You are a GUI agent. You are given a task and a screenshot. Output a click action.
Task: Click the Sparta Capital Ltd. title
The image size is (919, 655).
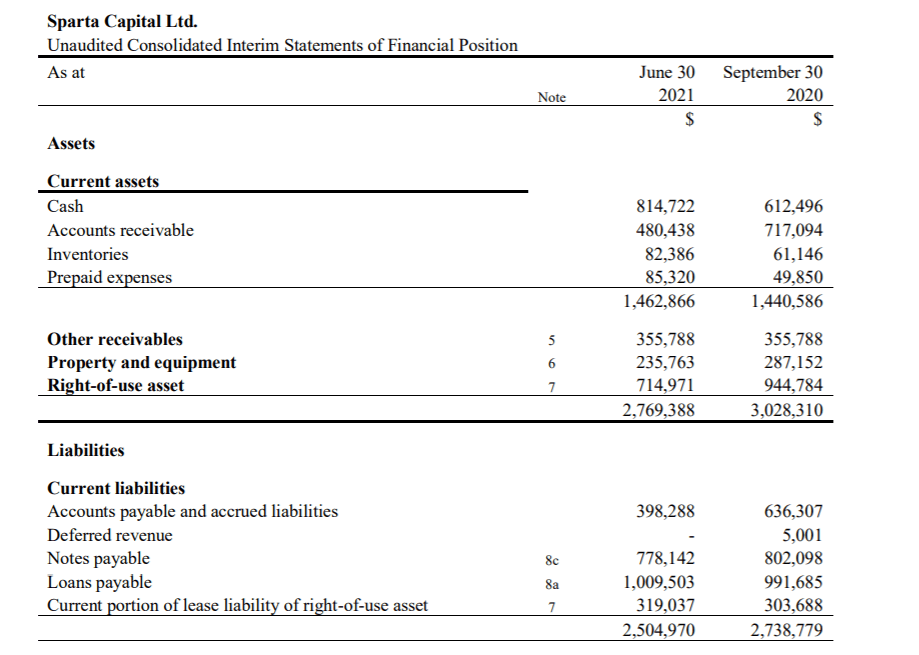(x=122, y=22)
